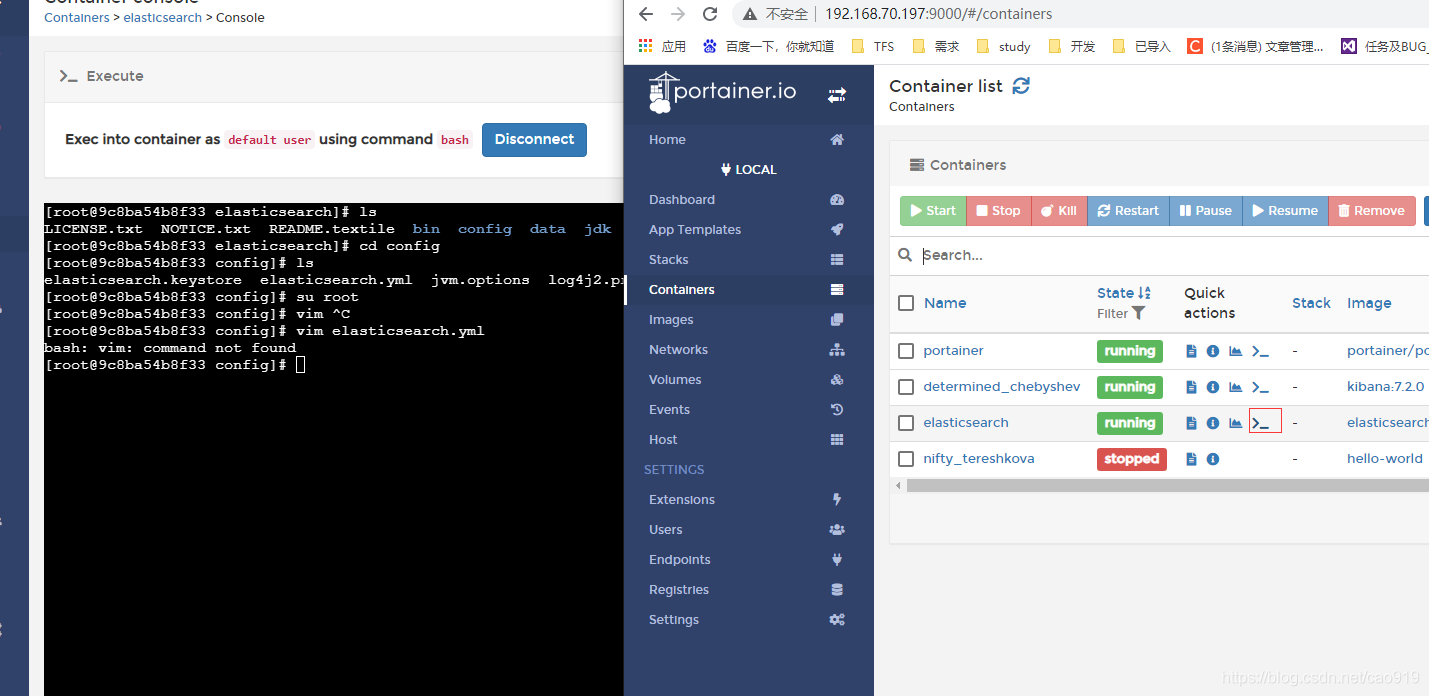The height and width of the screenshot is (696, 1429).
Task: Sort containers by Image column
Action: click(1369, 303)
